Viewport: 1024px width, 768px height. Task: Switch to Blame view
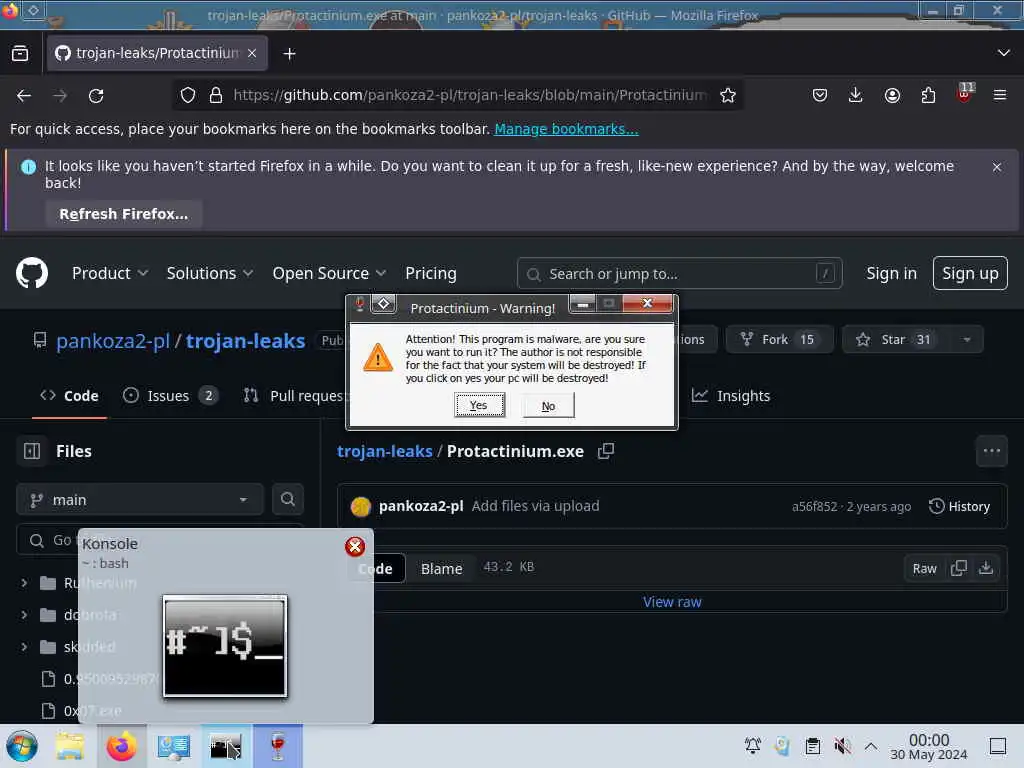pyautogui.click(x=441, y=569)
